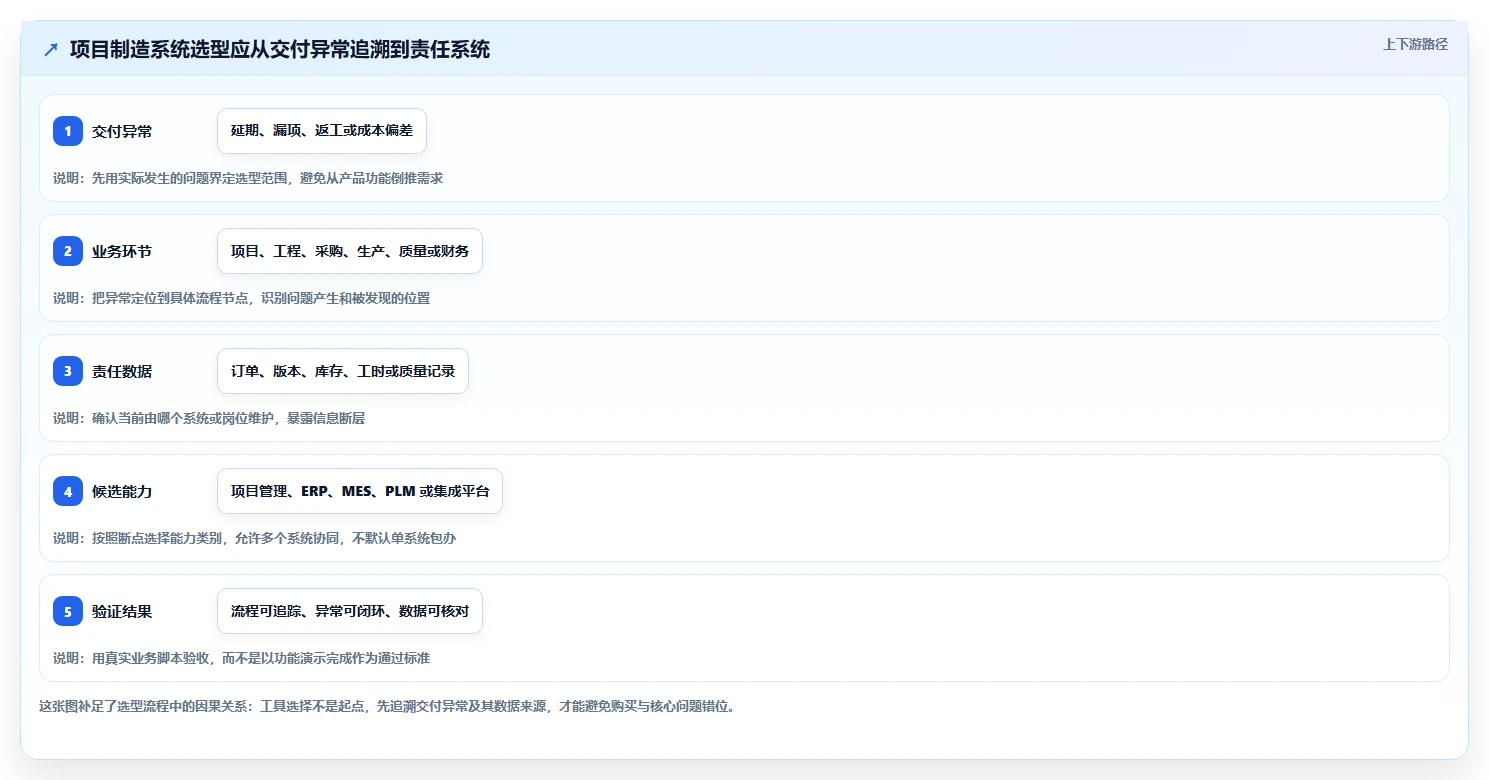Click the chip 延期、漏项、返工或成本偏差

click(x=322, y=131)
